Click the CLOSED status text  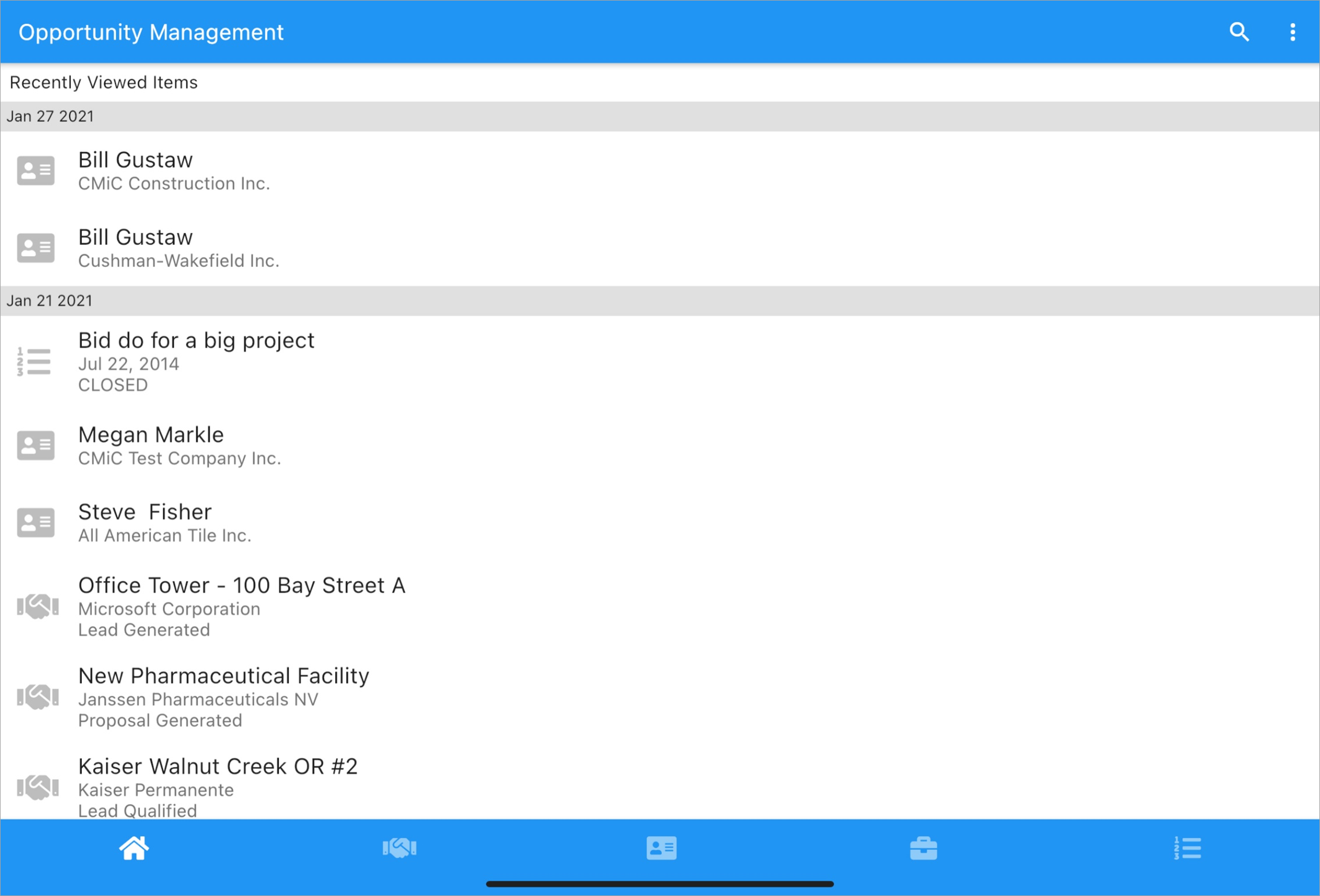[113, 385]
